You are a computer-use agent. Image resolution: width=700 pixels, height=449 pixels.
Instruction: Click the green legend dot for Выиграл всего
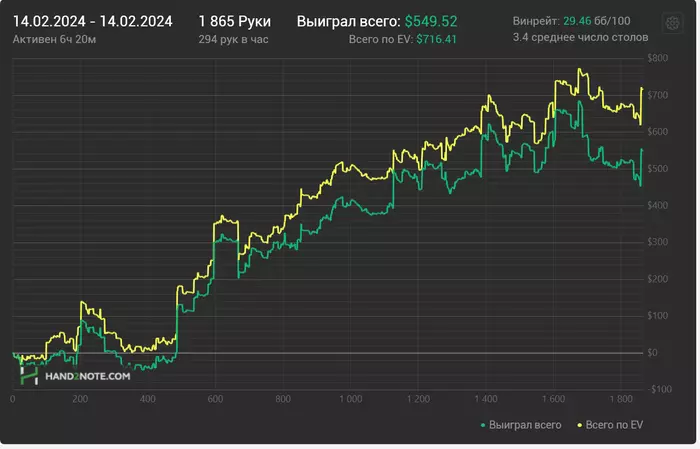pos(483,425)
